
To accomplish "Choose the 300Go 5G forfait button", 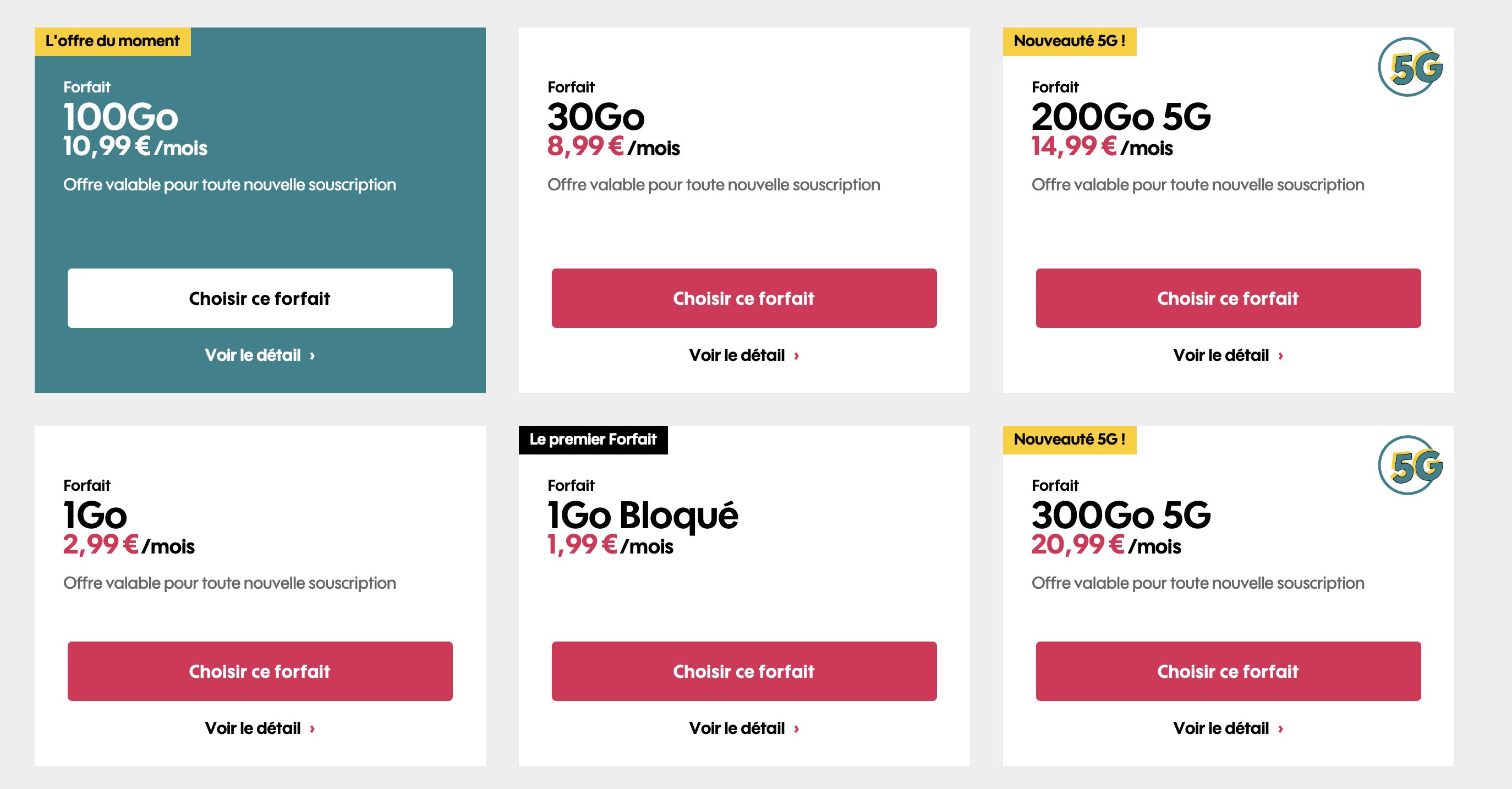I will point(1228,671).
